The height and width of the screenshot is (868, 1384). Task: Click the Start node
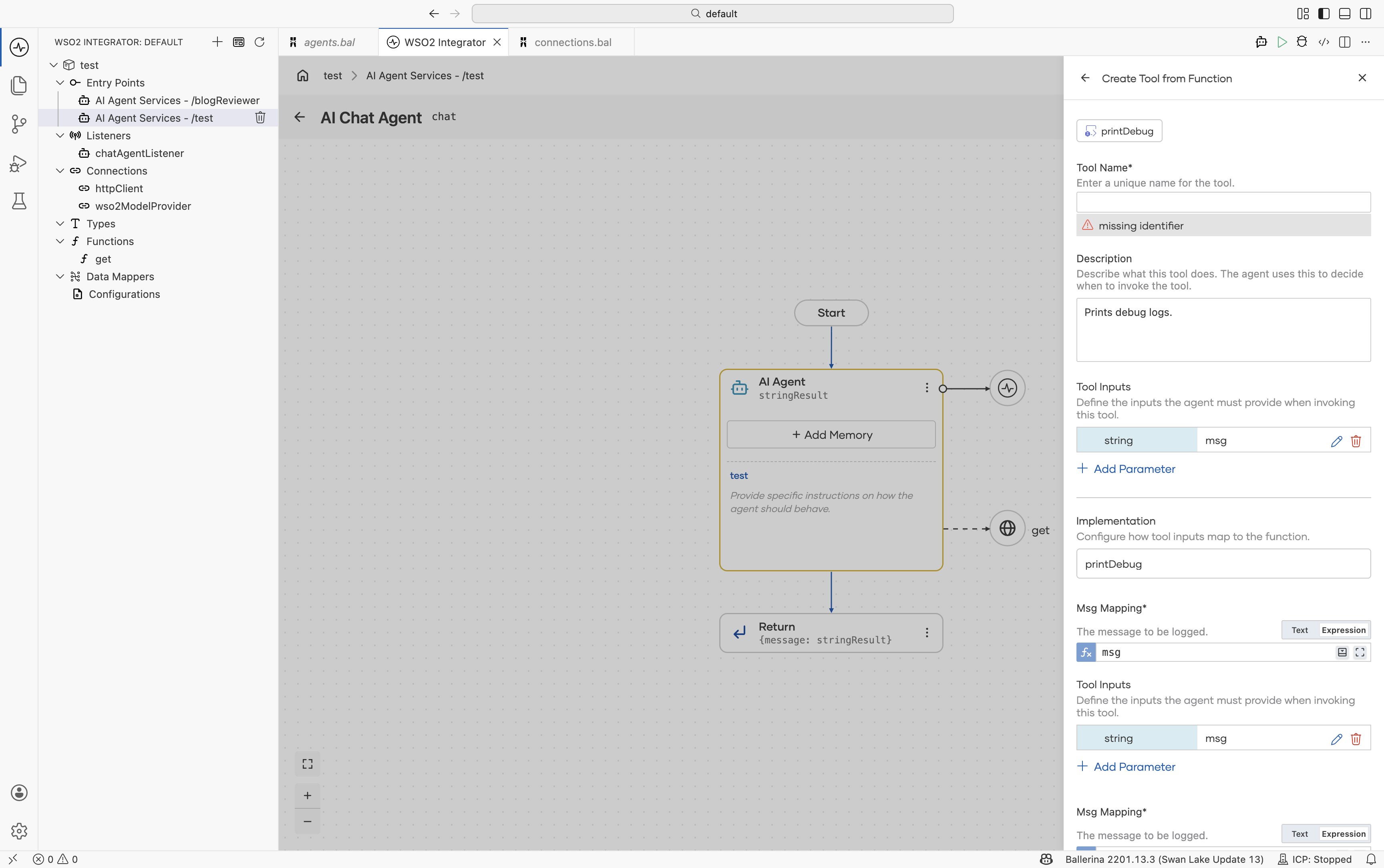pyautogui.click(x=831, y=313)
